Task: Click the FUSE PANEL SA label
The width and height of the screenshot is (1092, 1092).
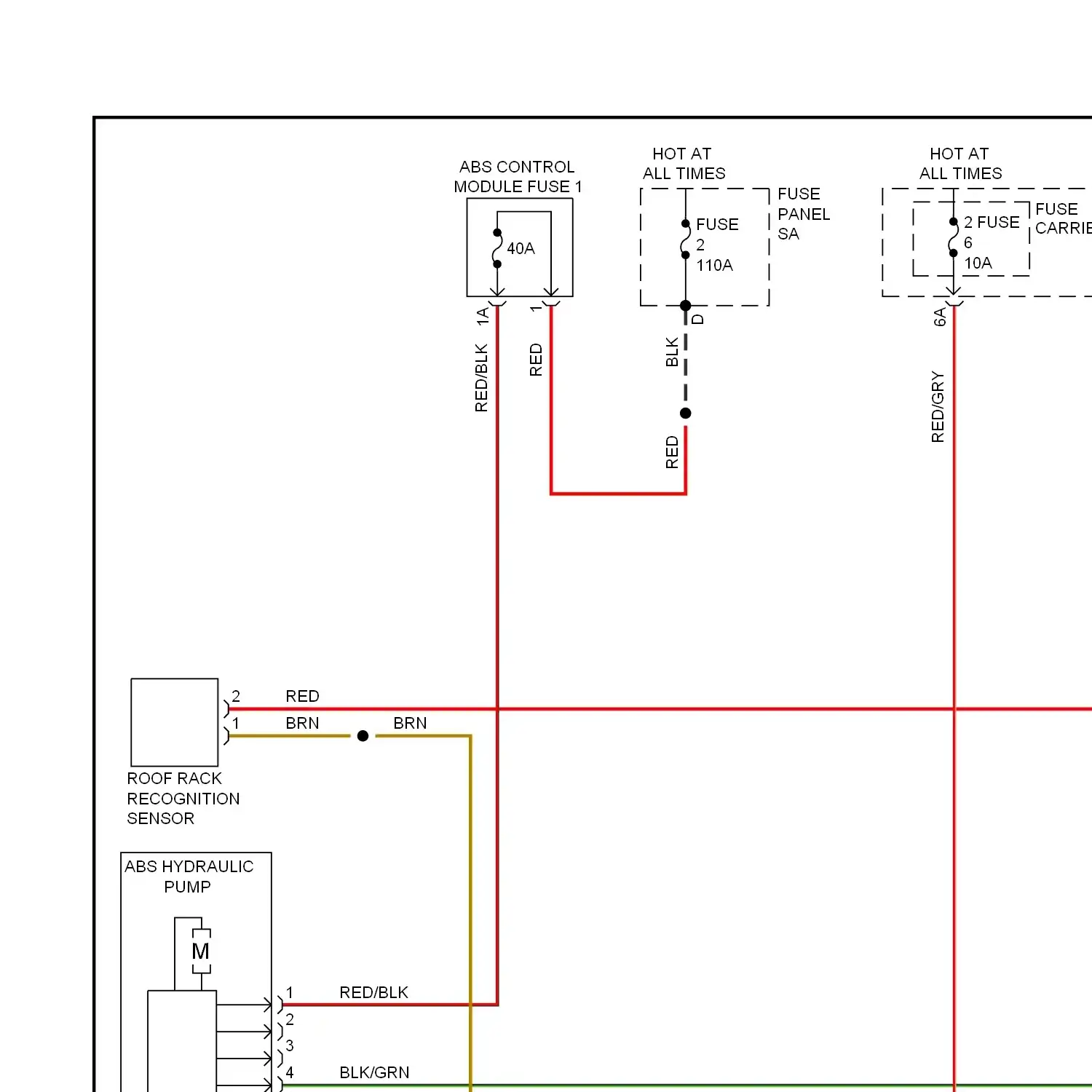Action: pyautogui.click(x=804, y=214)
